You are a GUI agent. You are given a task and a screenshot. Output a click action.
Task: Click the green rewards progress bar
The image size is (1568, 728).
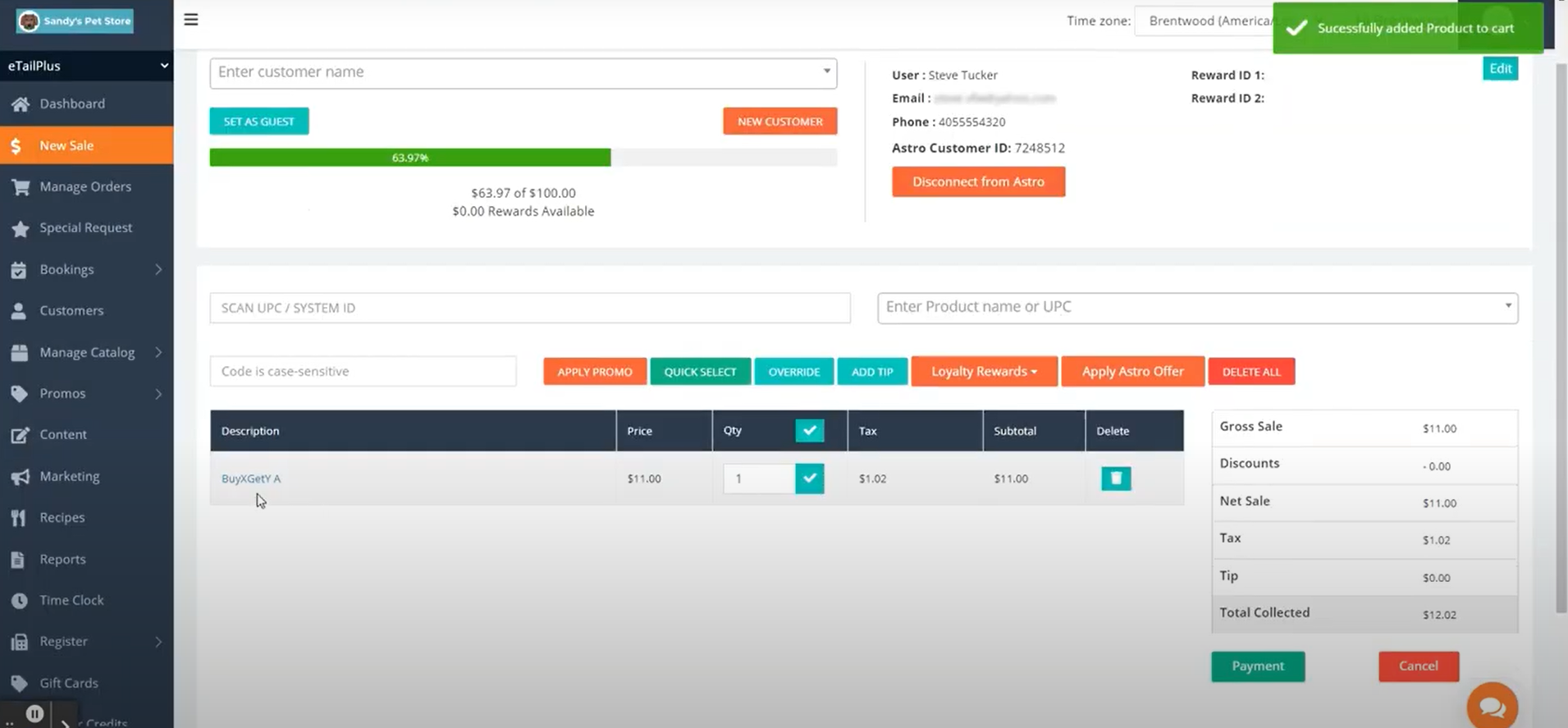pos(409,158)
